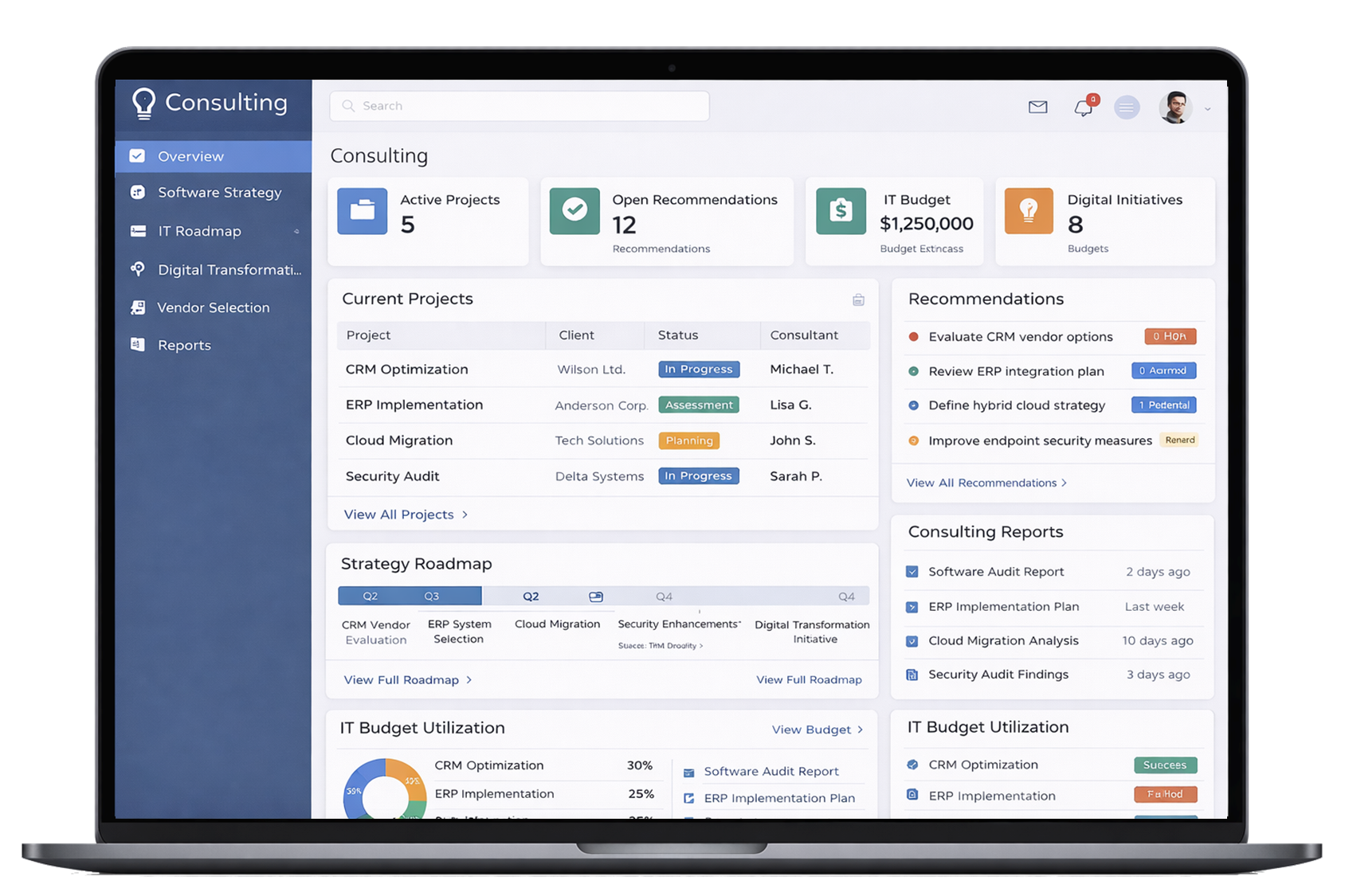Click the Q2 Q3 roadmap progress bar
This screenshot has height=896, width=1345.
[x=410, y=596]
